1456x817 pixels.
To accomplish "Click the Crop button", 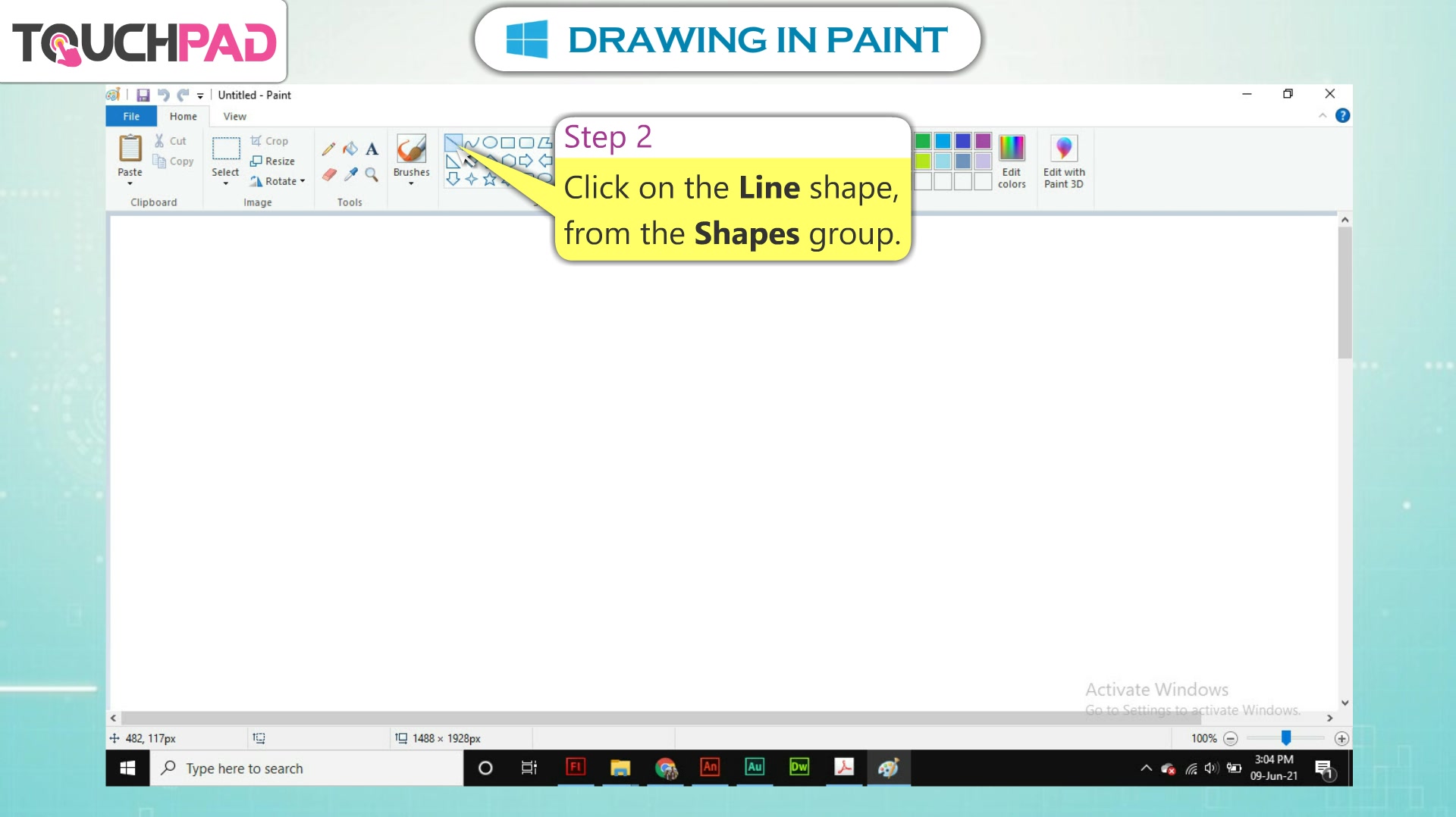I will click(270, 141).
